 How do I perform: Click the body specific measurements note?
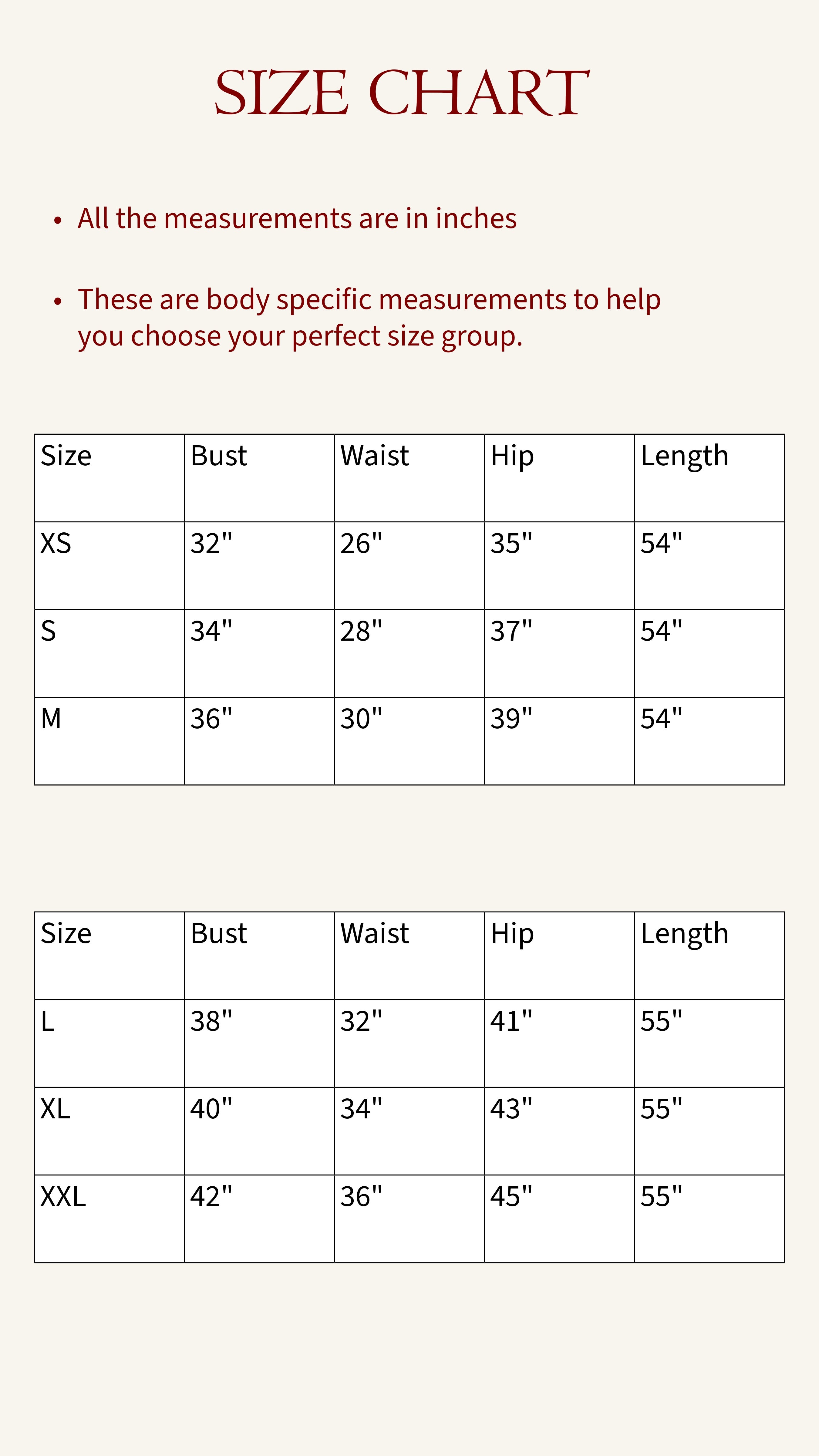click(369, 317)
